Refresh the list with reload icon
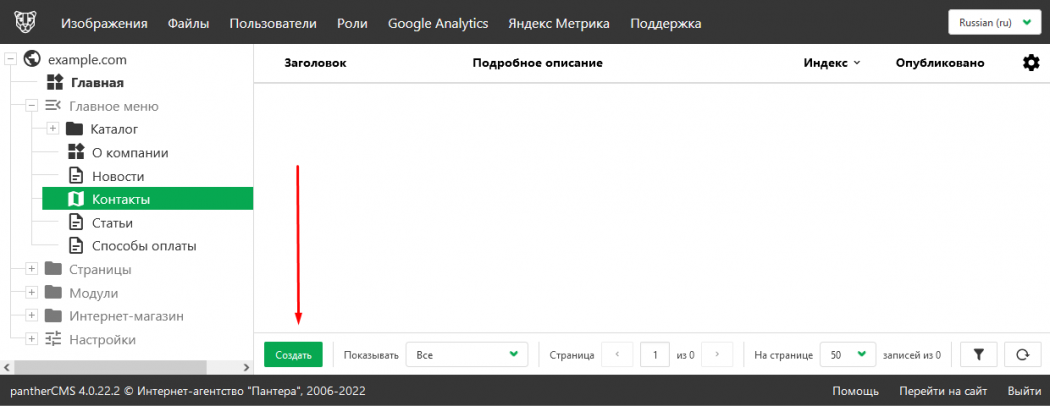1050x406 pixels. coord(1022,354)
